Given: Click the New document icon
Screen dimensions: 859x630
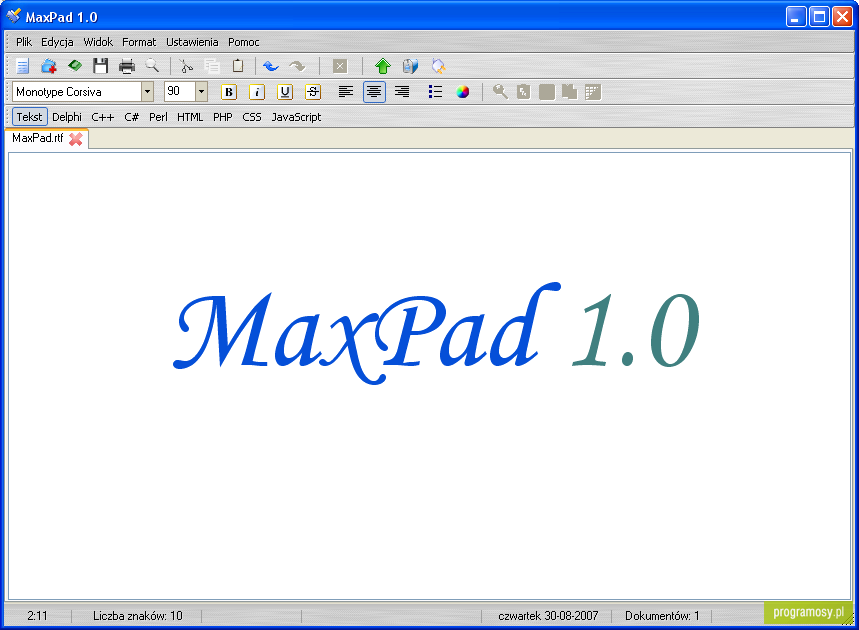Looking at the screenshot, I should pyautogui.click(x=22, y=66).
